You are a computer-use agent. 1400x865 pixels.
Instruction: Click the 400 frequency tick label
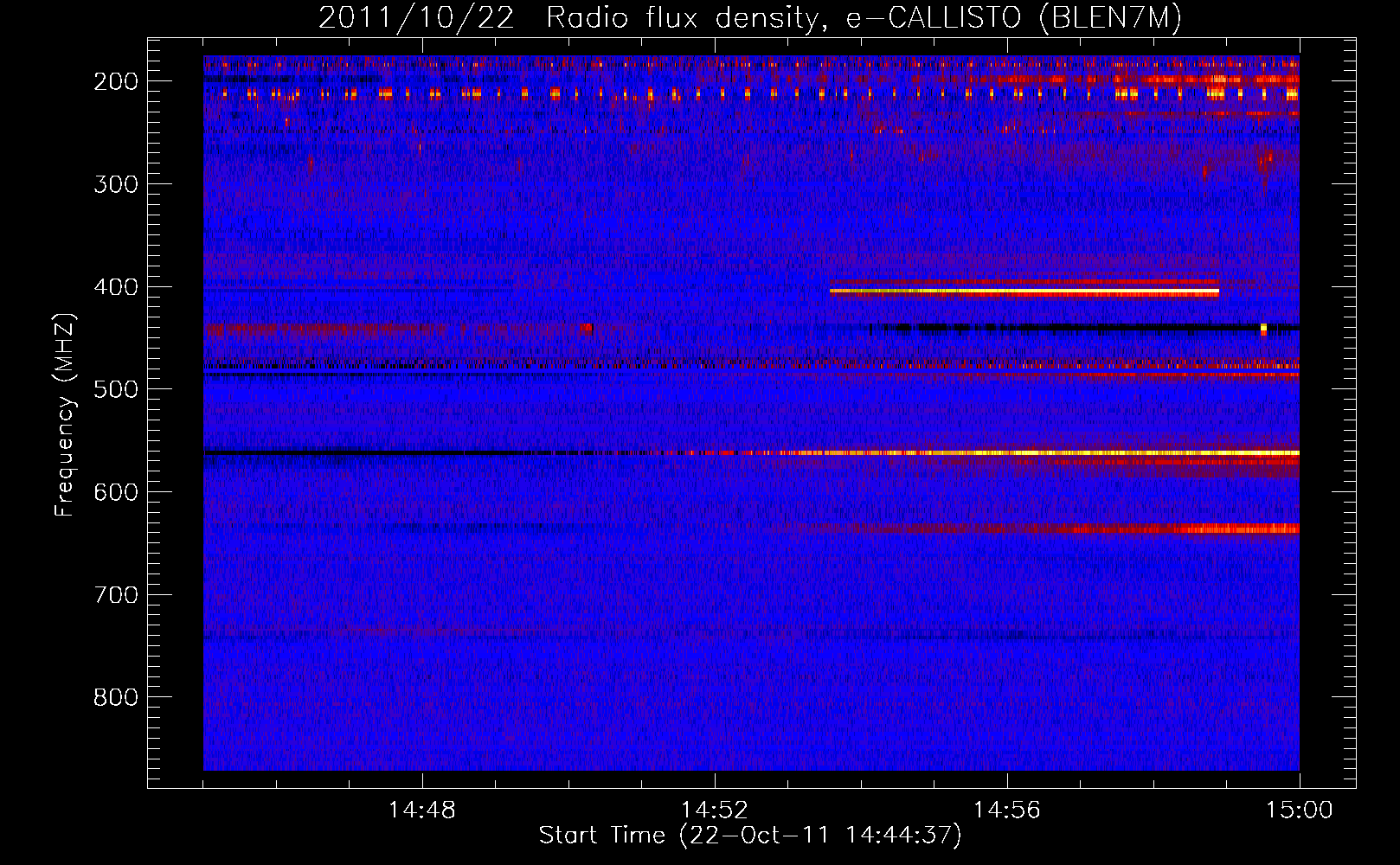tap(116, 287)
